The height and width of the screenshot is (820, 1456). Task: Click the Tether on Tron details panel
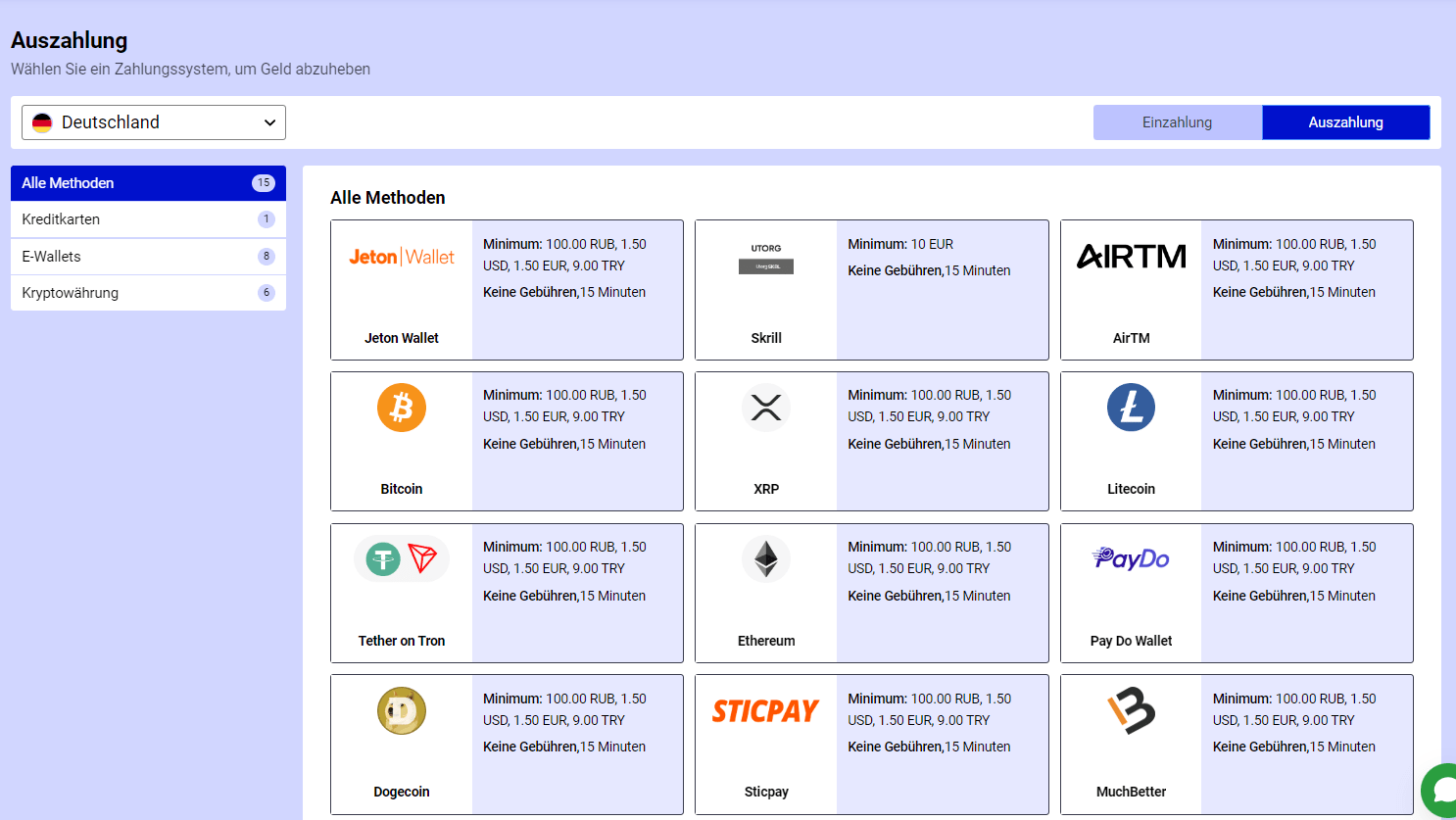coord(577,593)
